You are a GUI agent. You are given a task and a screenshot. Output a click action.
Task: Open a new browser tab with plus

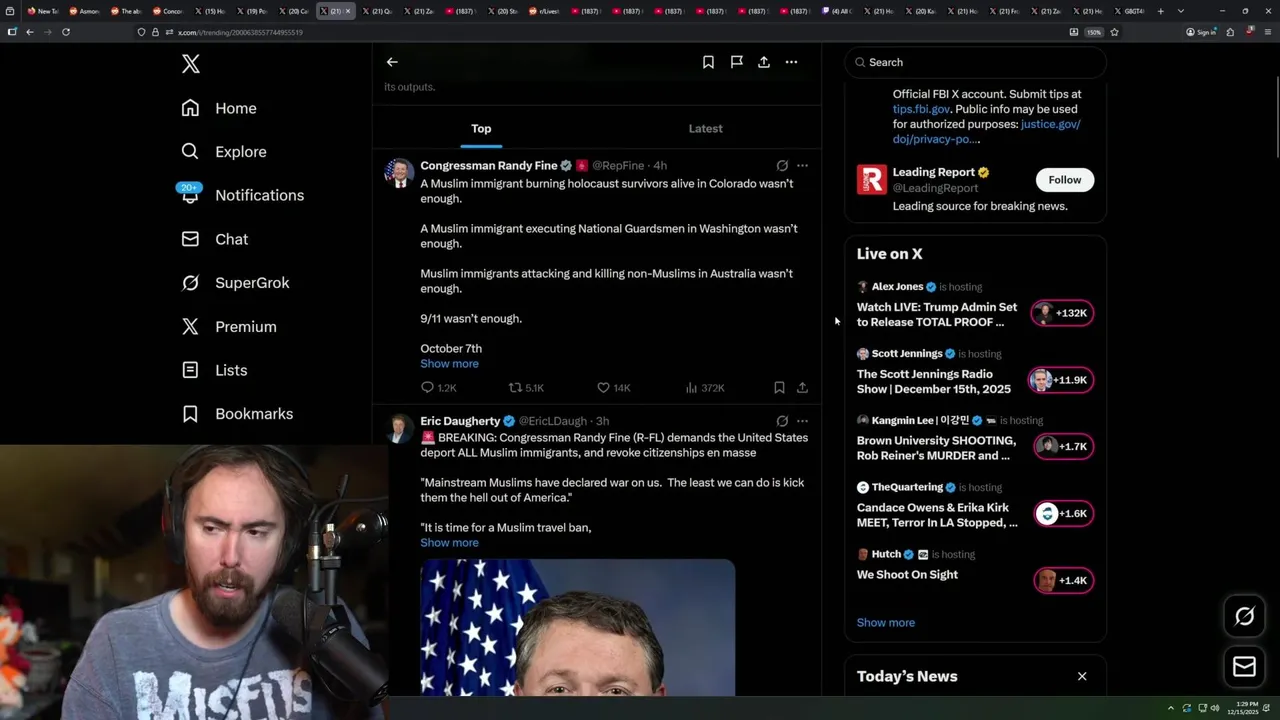[x=1160, y=11]
